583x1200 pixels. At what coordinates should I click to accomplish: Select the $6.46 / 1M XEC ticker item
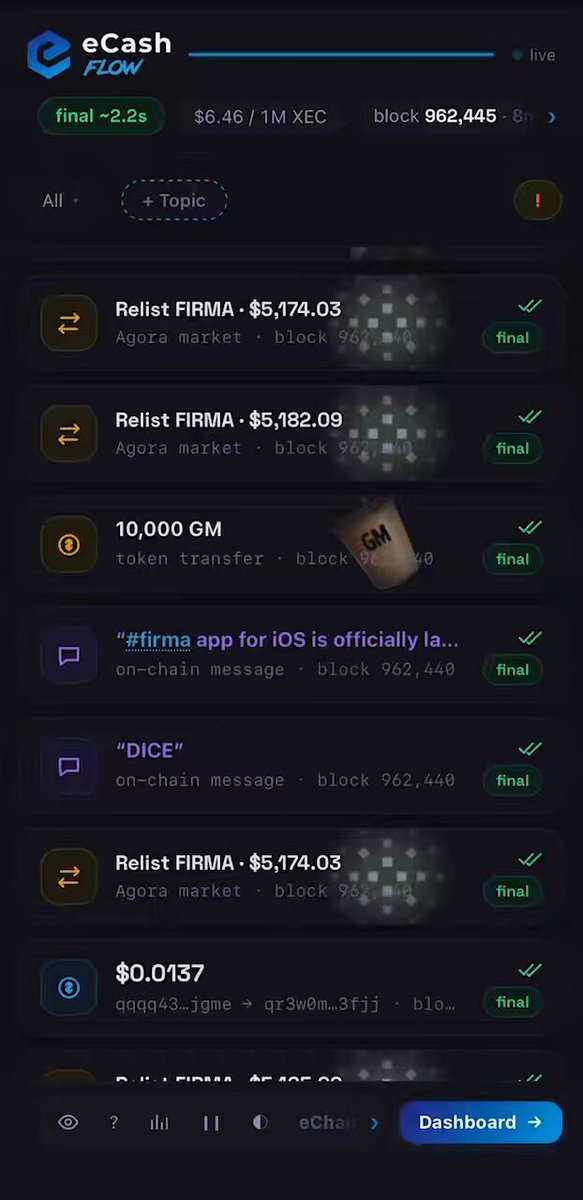pos(260,116)
